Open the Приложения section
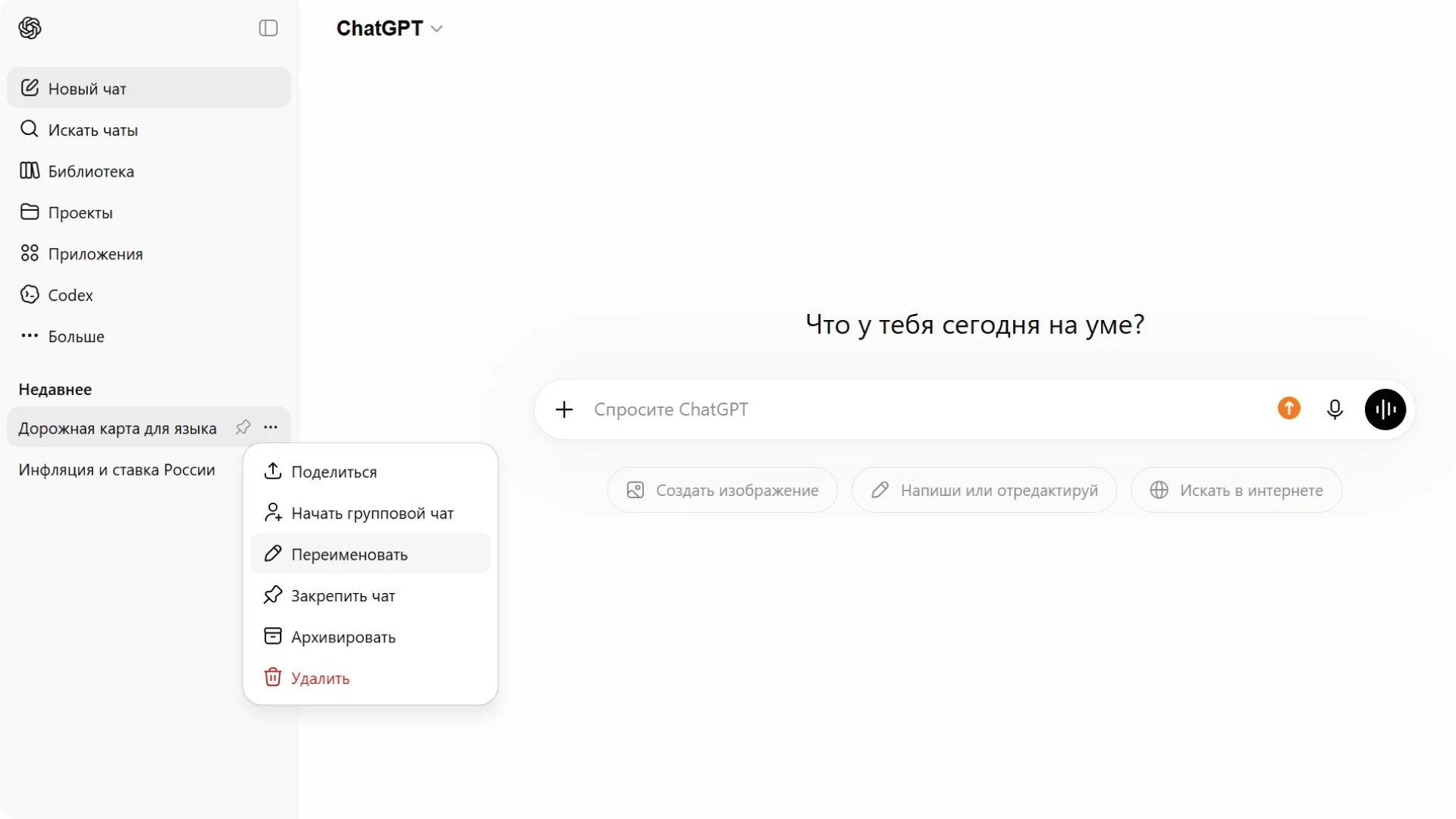This screenshot has height=819, width=1456. pyautogui.click(x=149, y=254)
